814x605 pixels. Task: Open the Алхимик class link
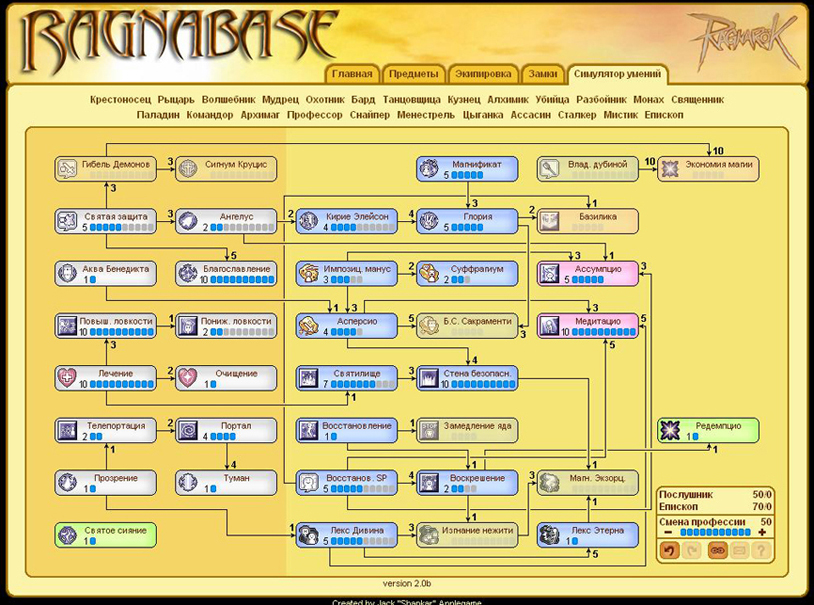point(508,100)
